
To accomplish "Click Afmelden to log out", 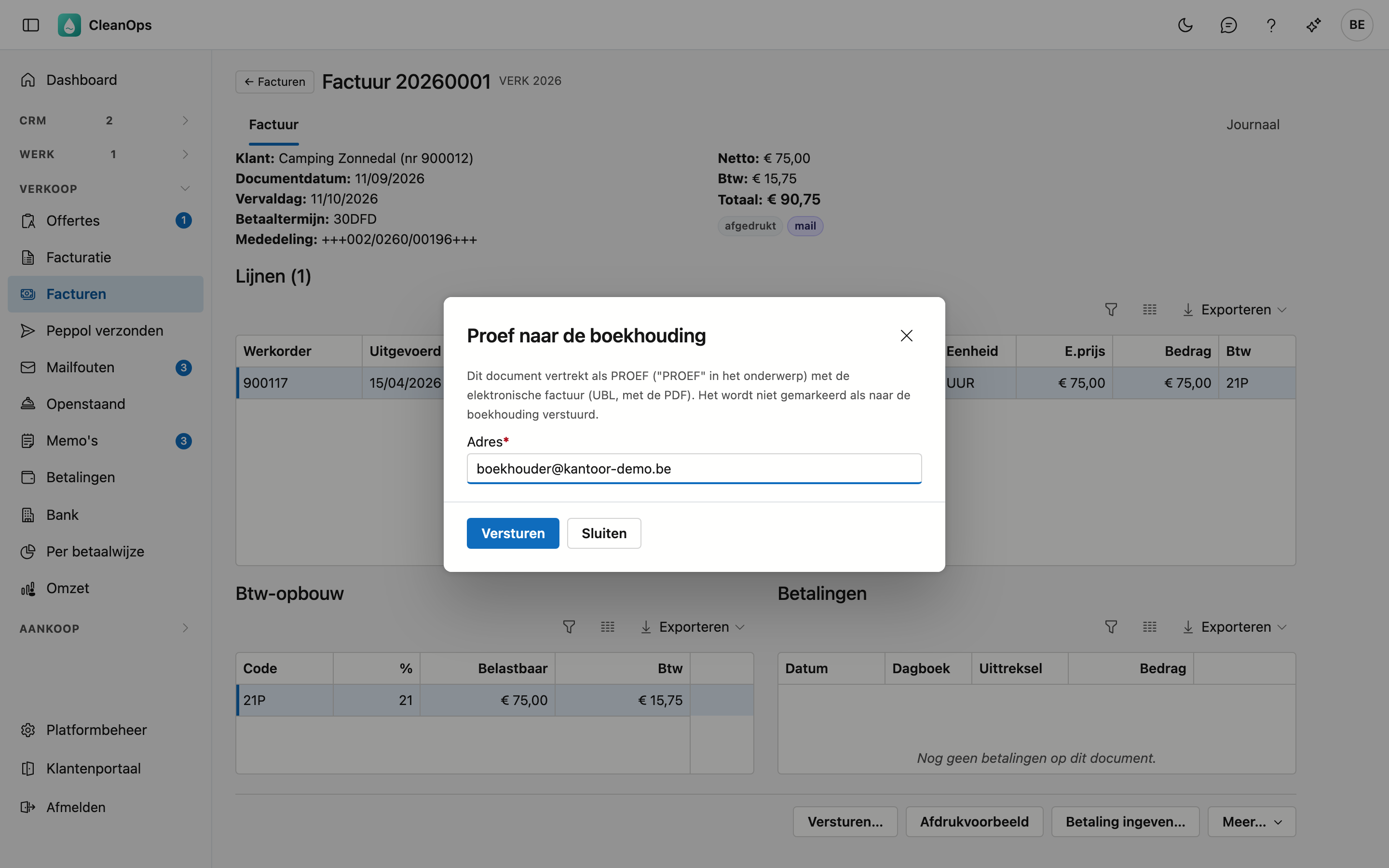I will point(106,807).
